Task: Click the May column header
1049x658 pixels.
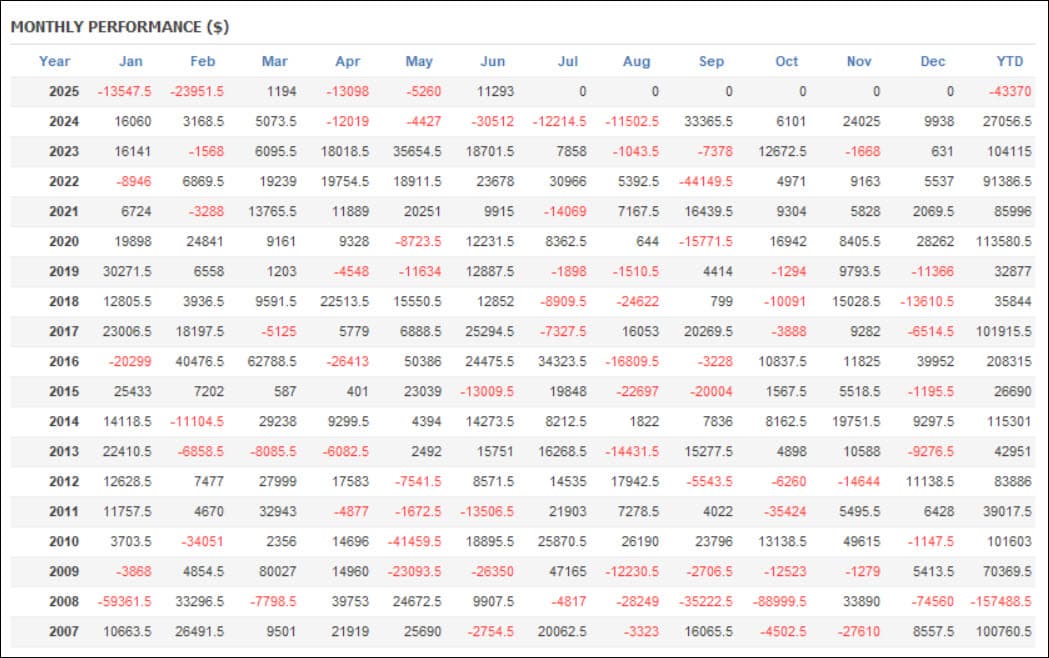Action: point(419,62)
